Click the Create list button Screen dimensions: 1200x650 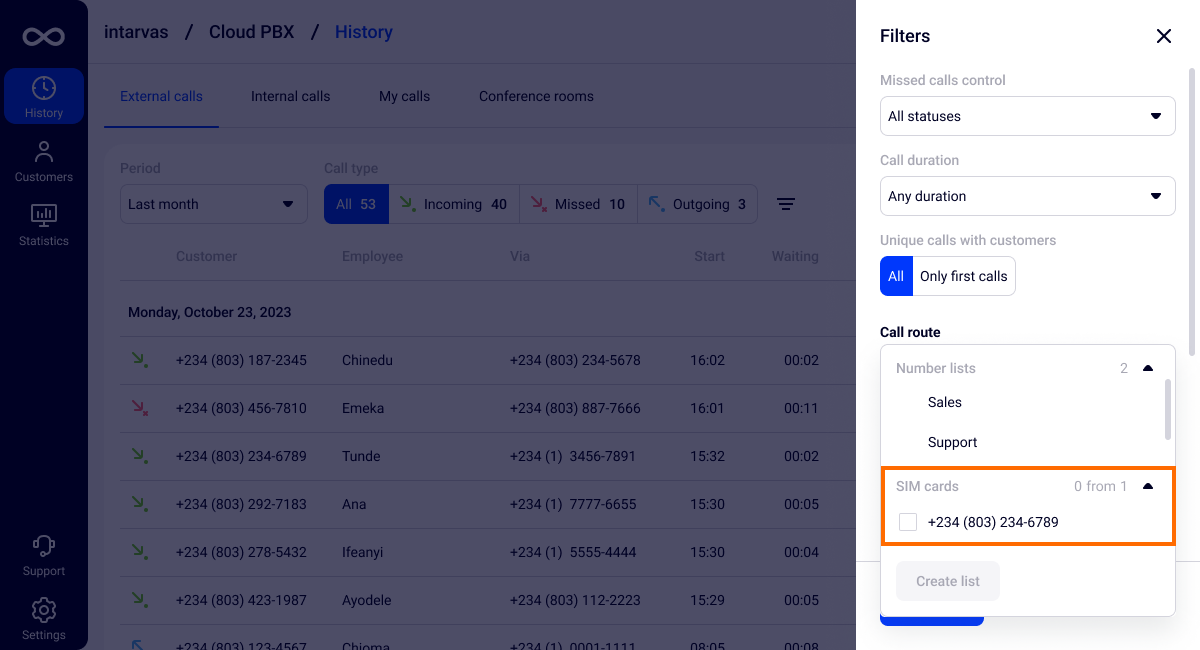coord(947,581)
